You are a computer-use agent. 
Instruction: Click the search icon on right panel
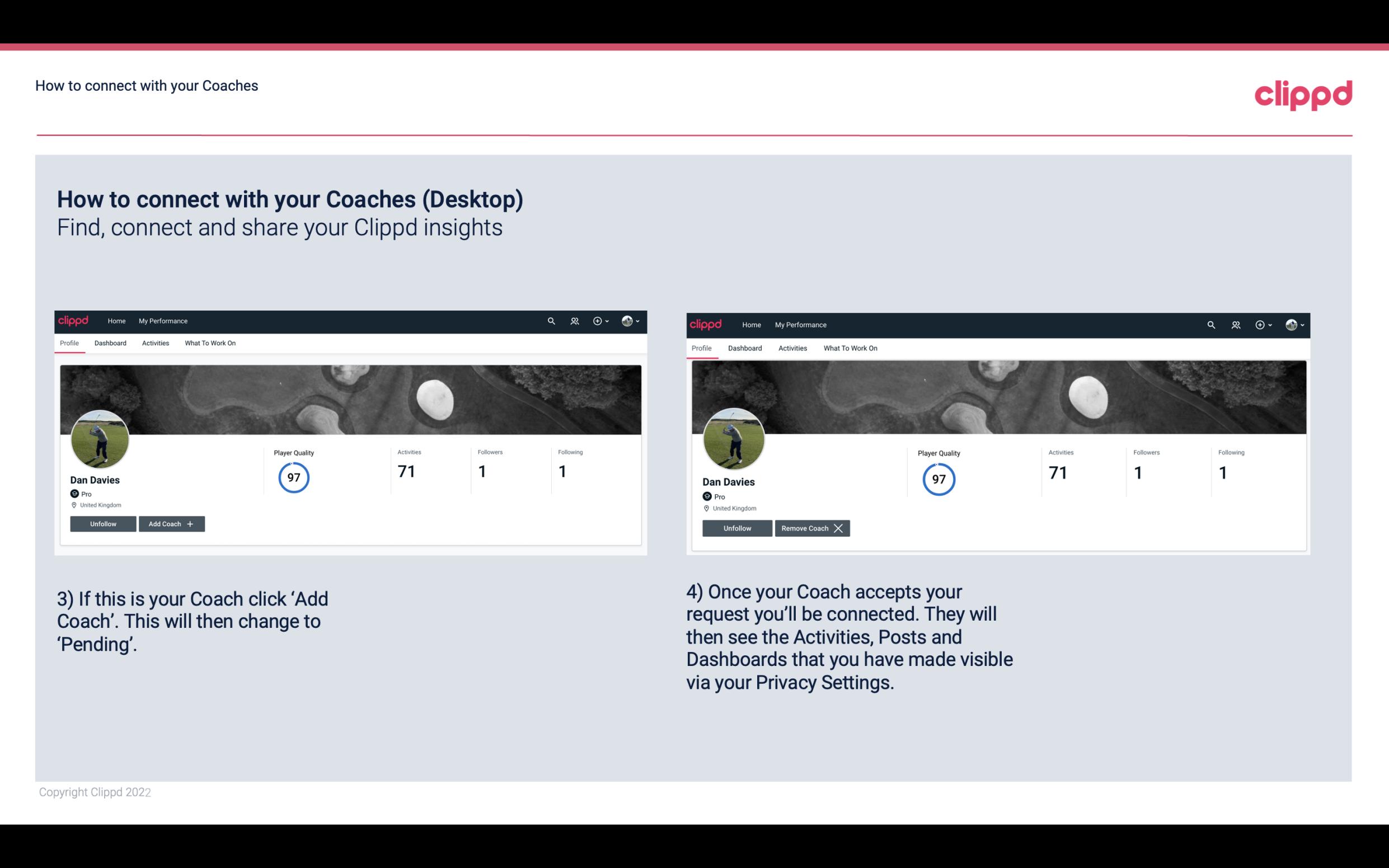(1210, 324)
